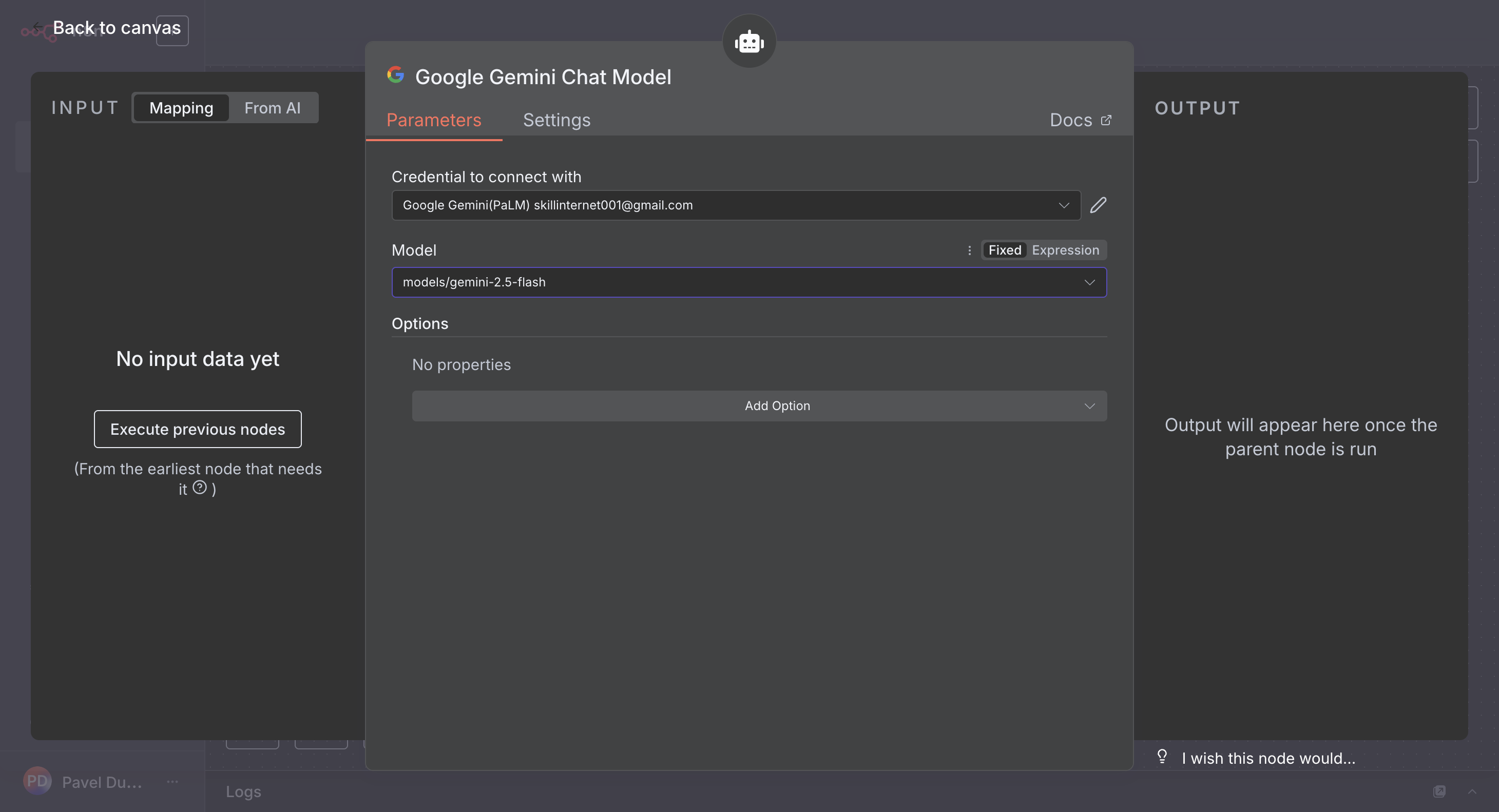Switch to the Settings tab
The image size is (1499, 812).
tap(556, 120)
